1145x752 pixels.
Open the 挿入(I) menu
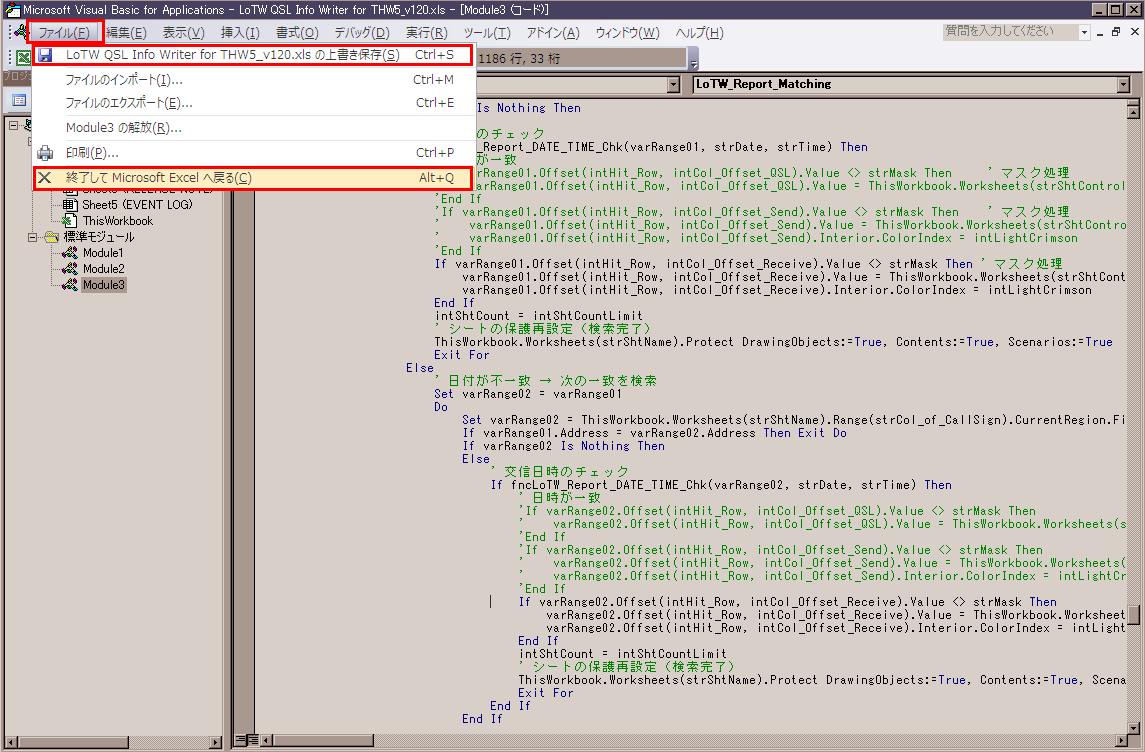tap(240, 33)
